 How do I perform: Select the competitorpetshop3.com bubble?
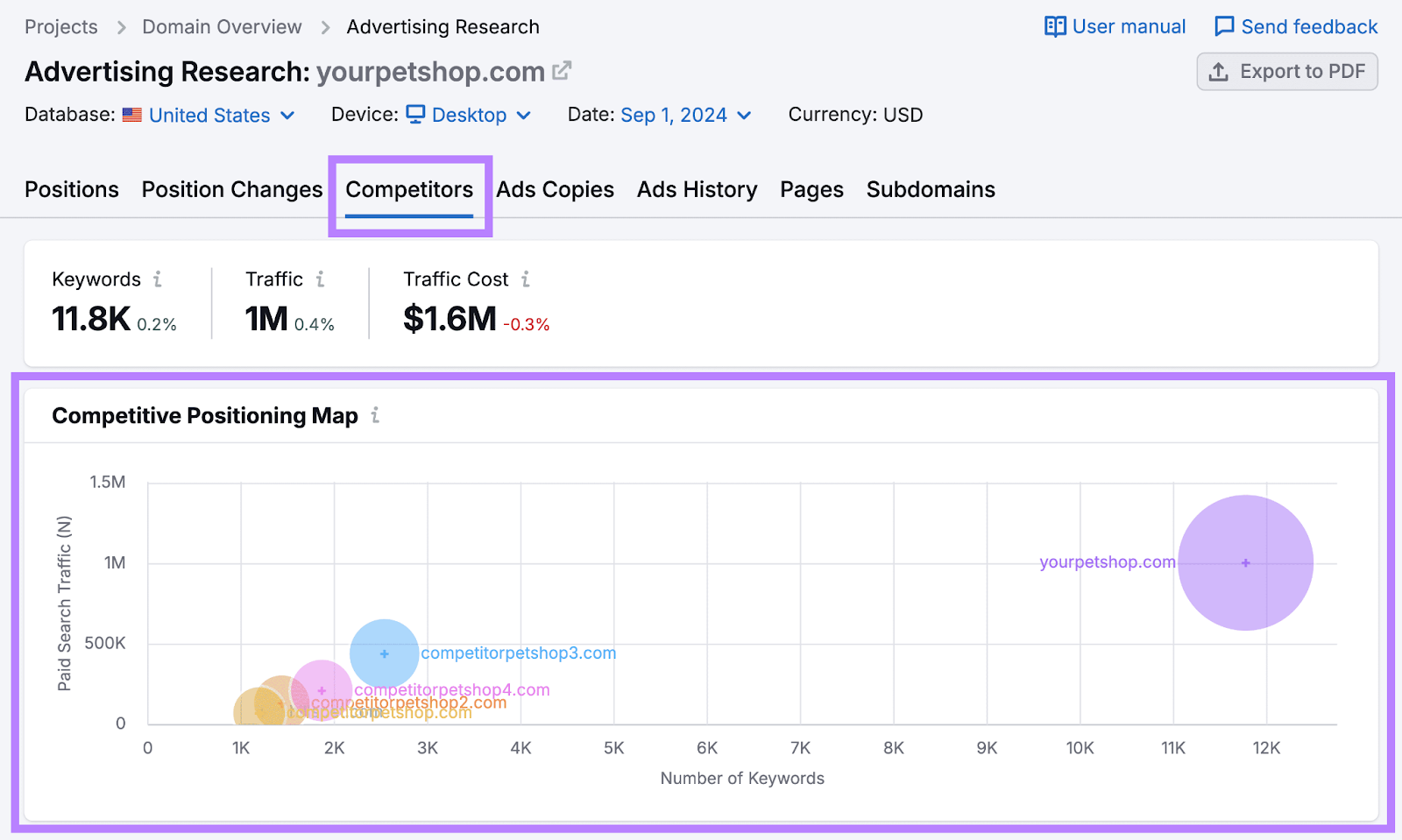tap(383, 653)
